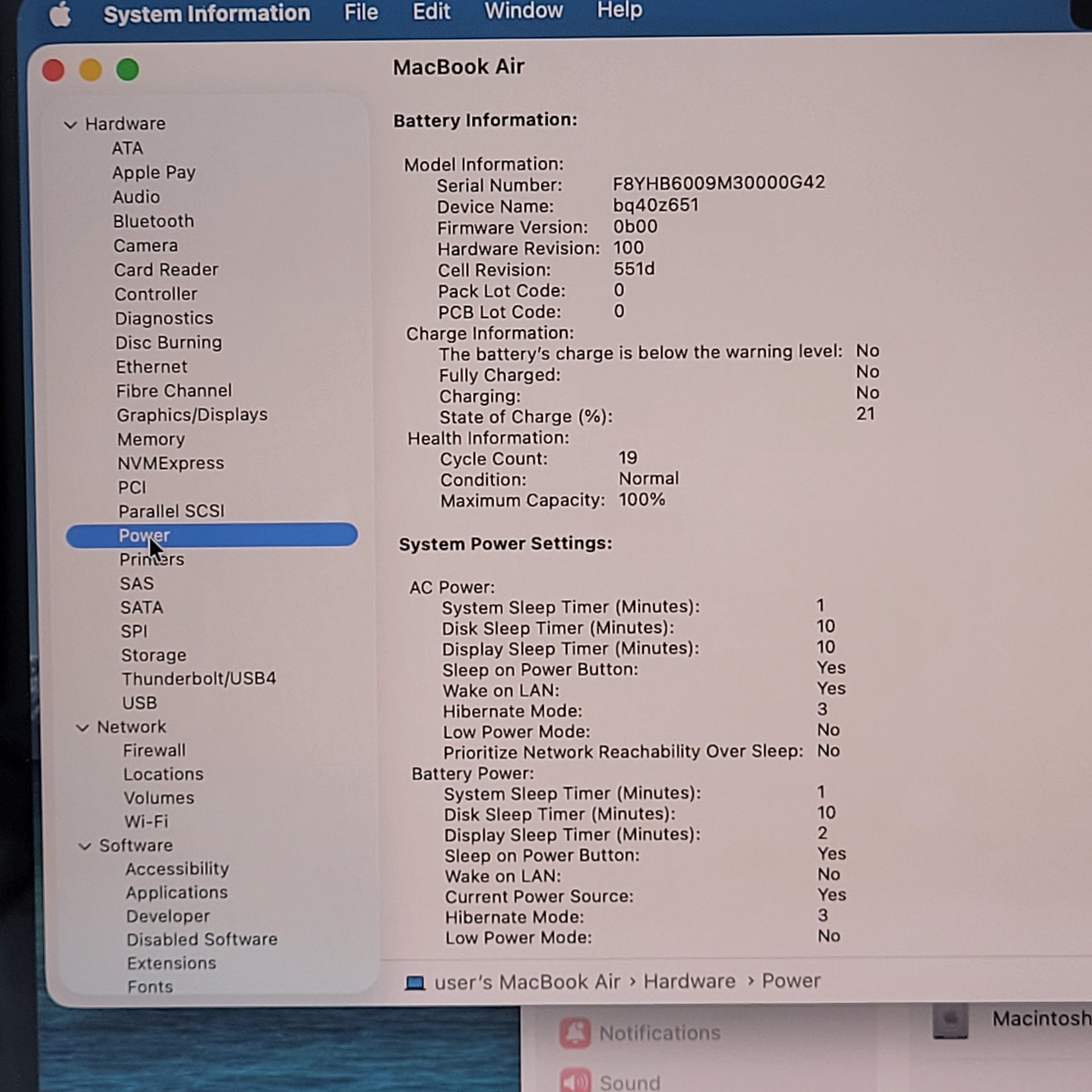
Task: Click the Notifications bell icon
Action: (x=575, y=1033)
